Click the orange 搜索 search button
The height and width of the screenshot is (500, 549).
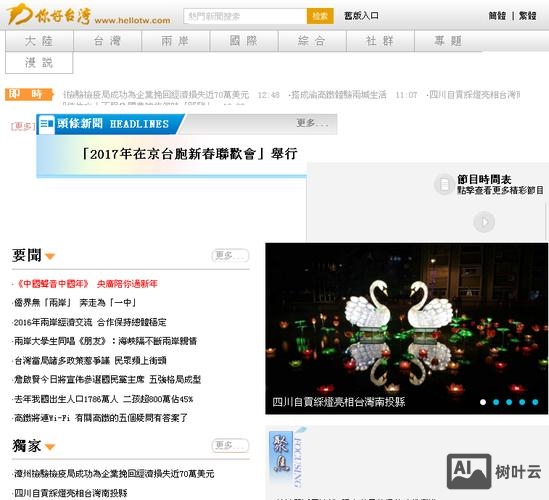320,16
